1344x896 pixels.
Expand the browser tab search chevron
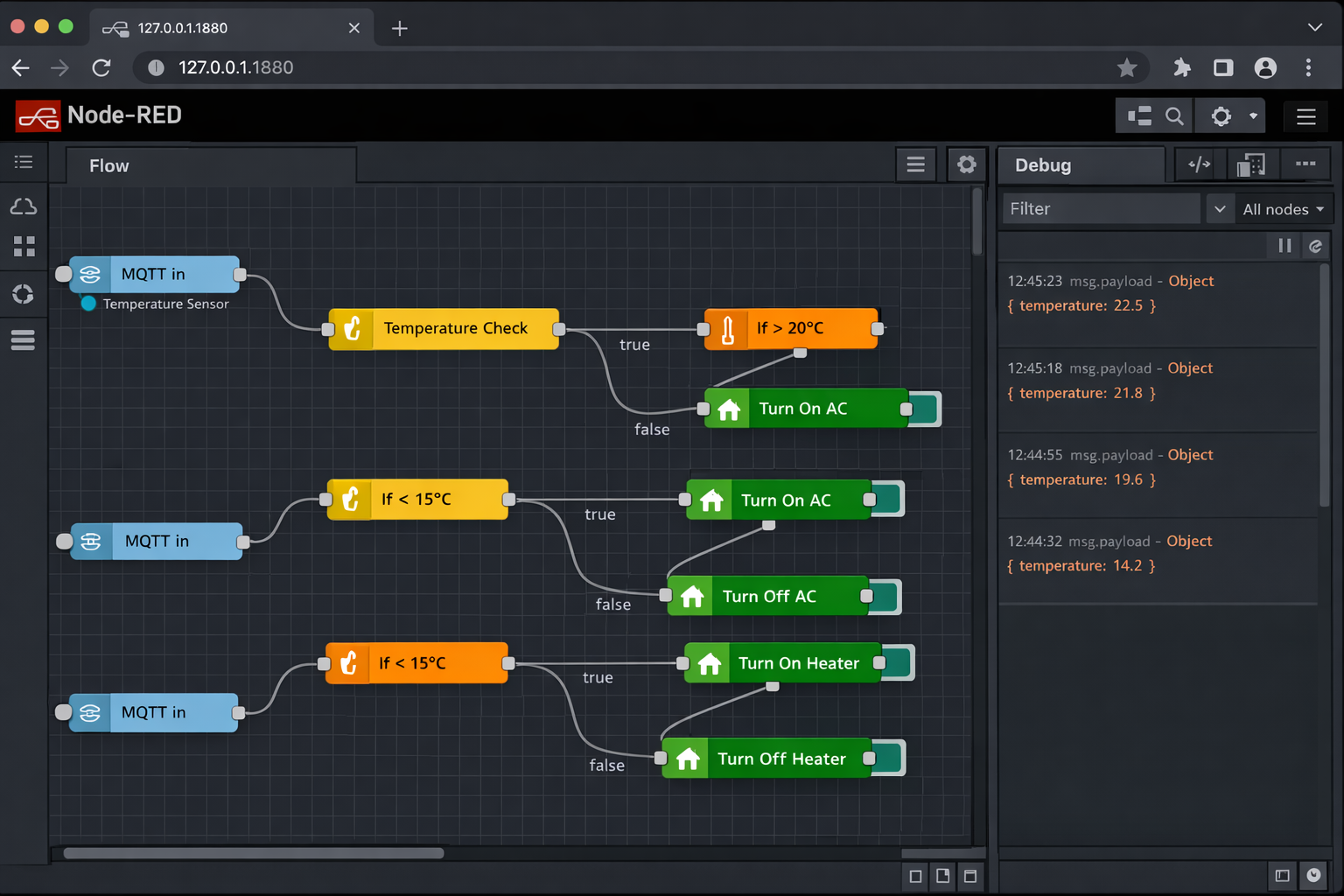point(1314,27)
